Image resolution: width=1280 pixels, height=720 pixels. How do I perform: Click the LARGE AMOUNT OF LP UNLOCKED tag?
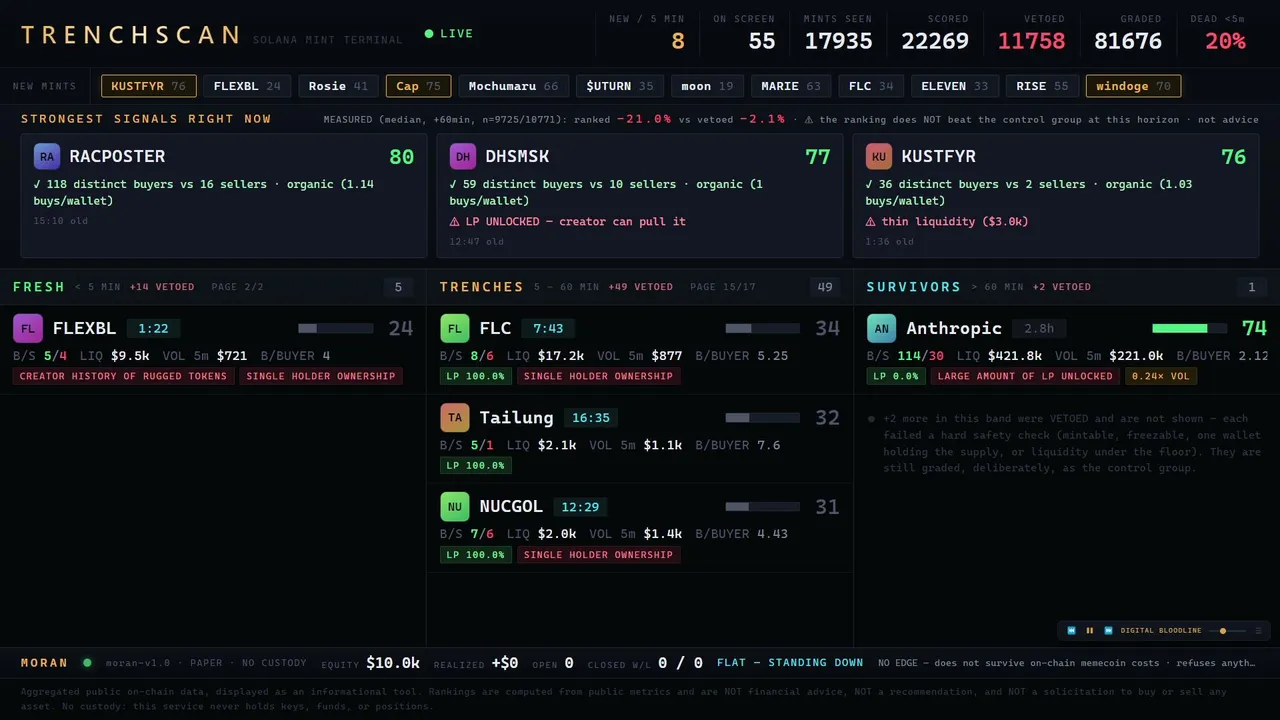pyautogui.click(x=1025, y=376)
